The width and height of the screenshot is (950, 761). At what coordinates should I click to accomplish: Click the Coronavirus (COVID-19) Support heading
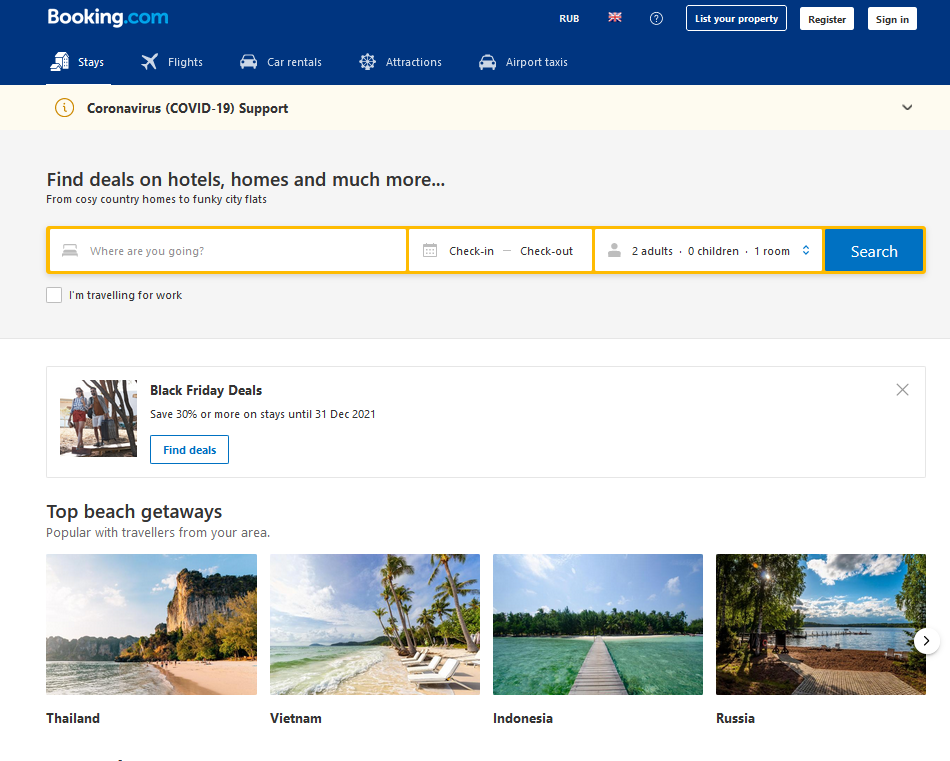pos(187,108)
